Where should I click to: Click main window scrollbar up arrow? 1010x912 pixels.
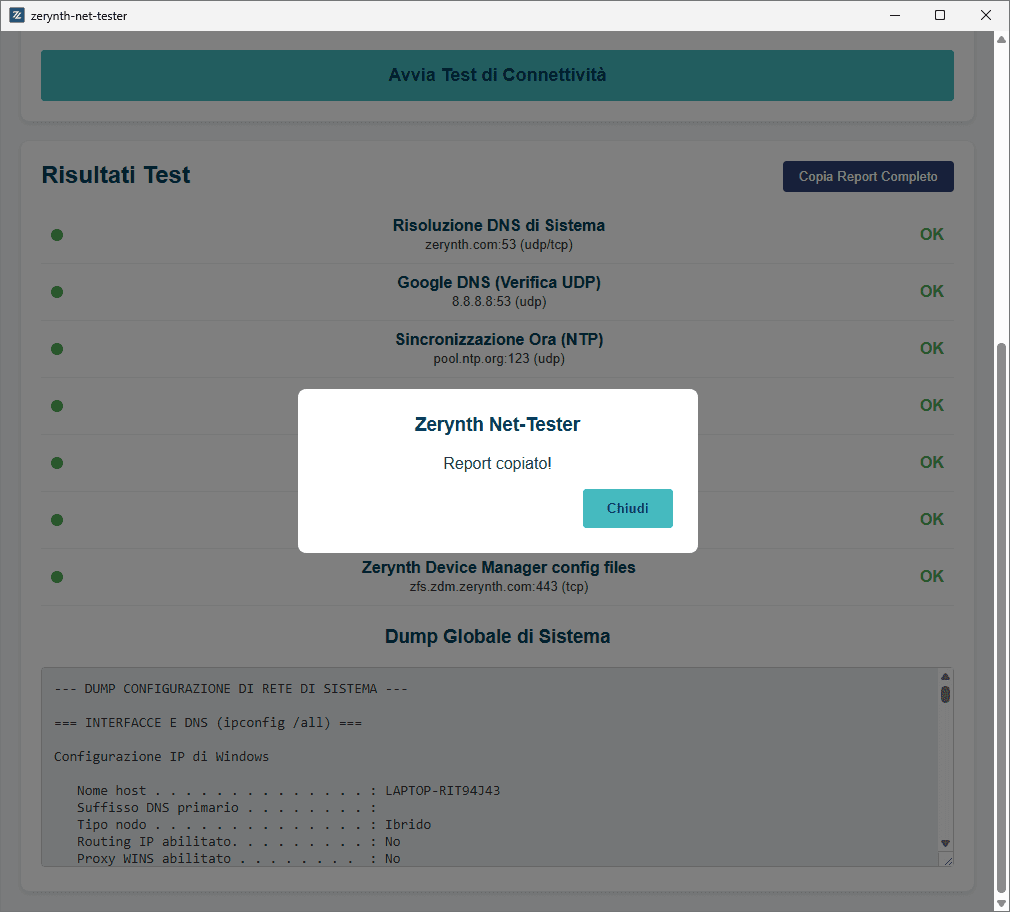(x=1002, y=40)
